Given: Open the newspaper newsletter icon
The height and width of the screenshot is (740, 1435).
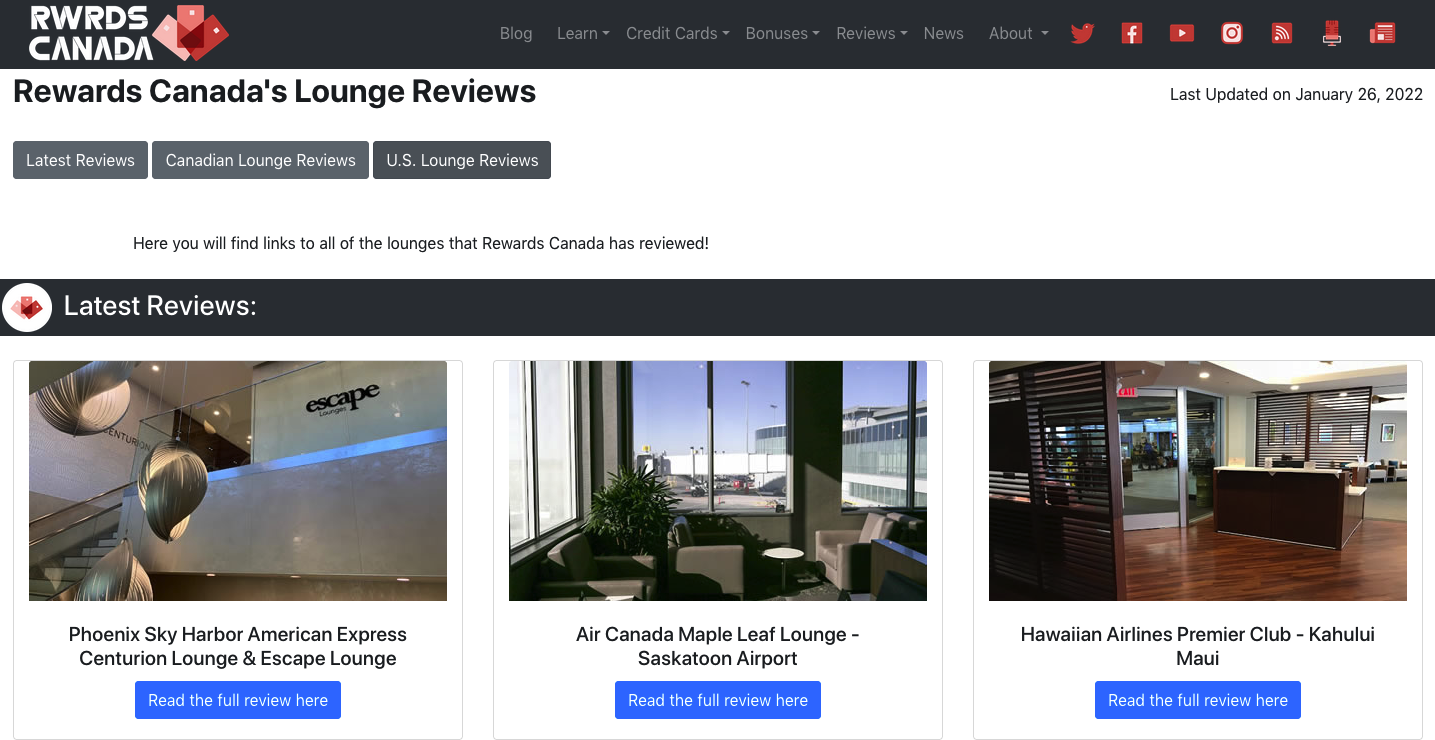Looking at the screenshot, I should (x=1382, y=33).
